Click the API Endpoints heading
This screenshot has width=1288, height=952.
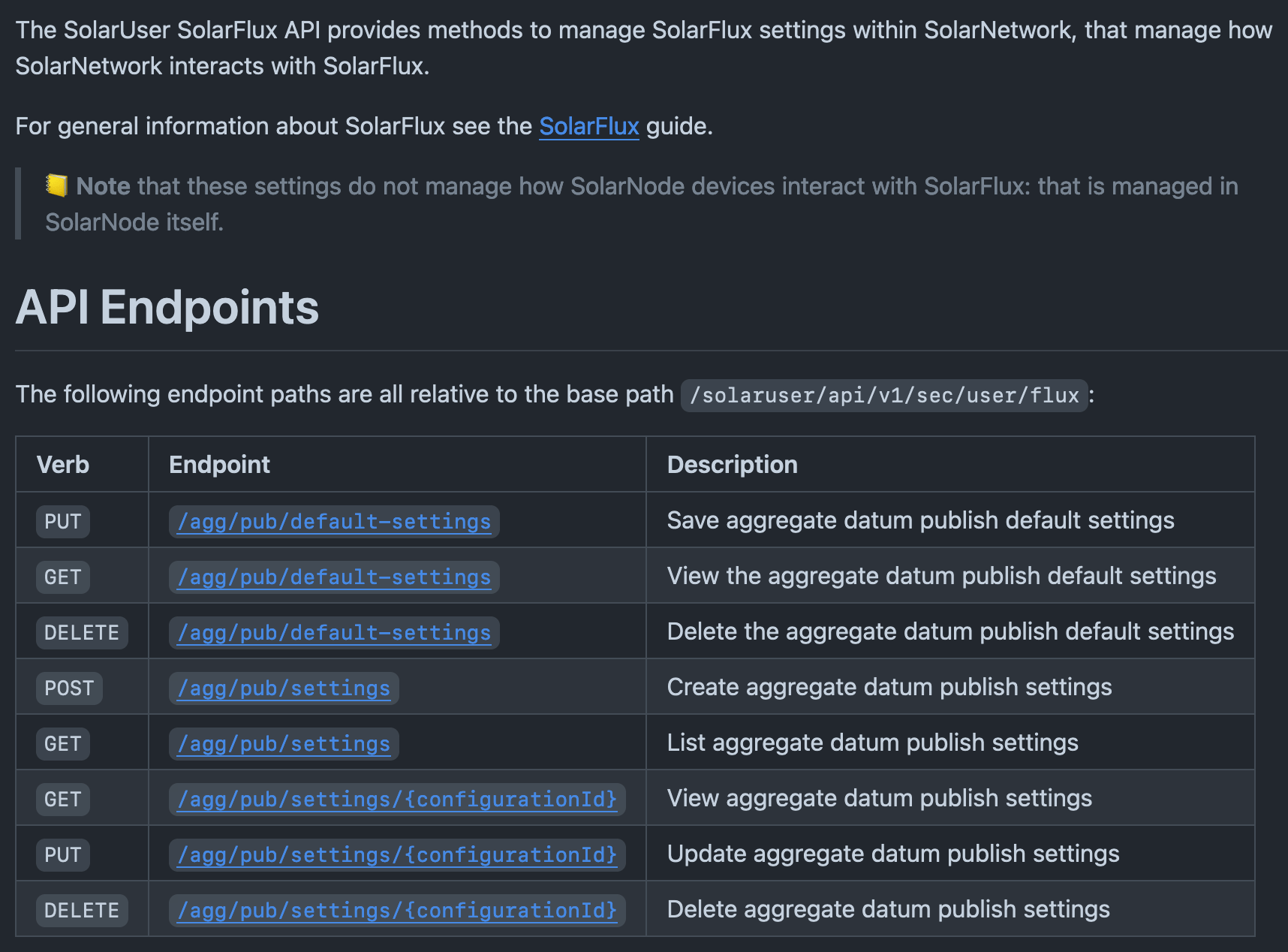point(167,308)
